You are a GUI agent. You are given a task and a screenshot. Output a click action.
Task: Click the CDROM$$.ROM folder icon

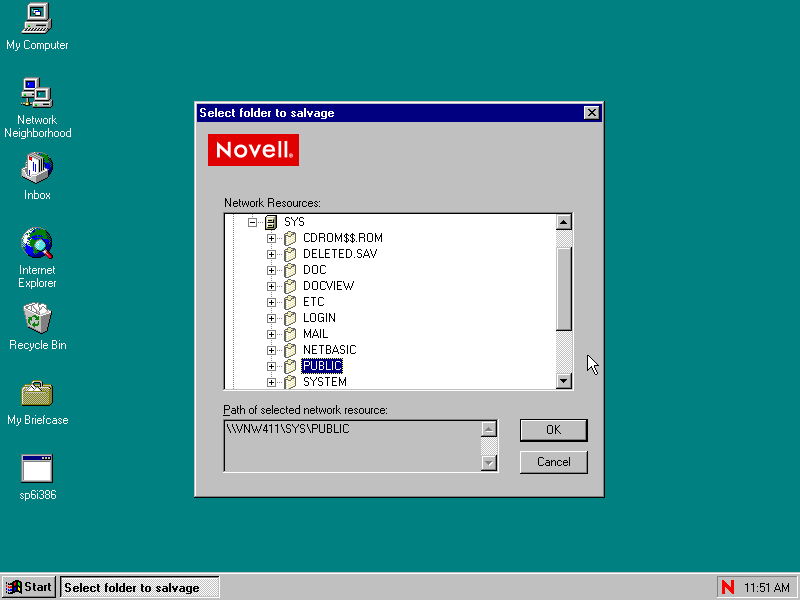[x=290, y=238]
